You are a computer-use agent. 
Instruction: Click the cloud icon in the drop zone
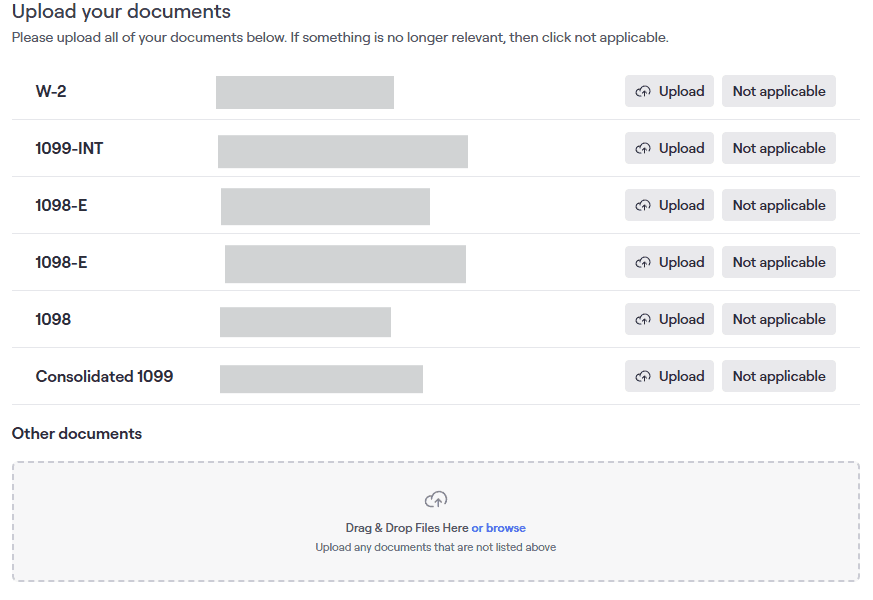[435, 499]
